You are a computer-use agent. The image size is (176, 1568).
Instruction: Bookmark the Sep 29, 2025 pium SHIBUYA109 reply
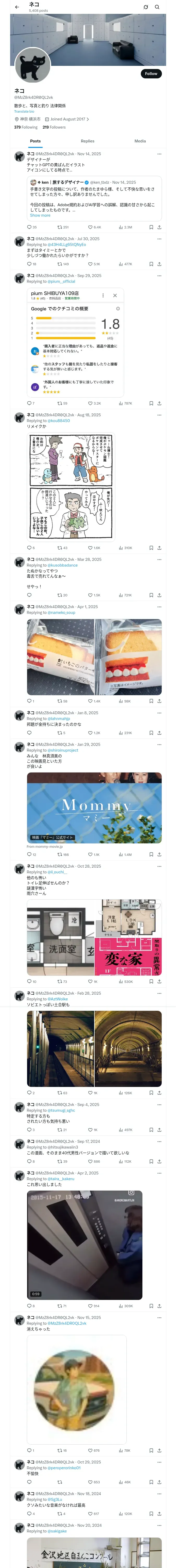(150, 403)
